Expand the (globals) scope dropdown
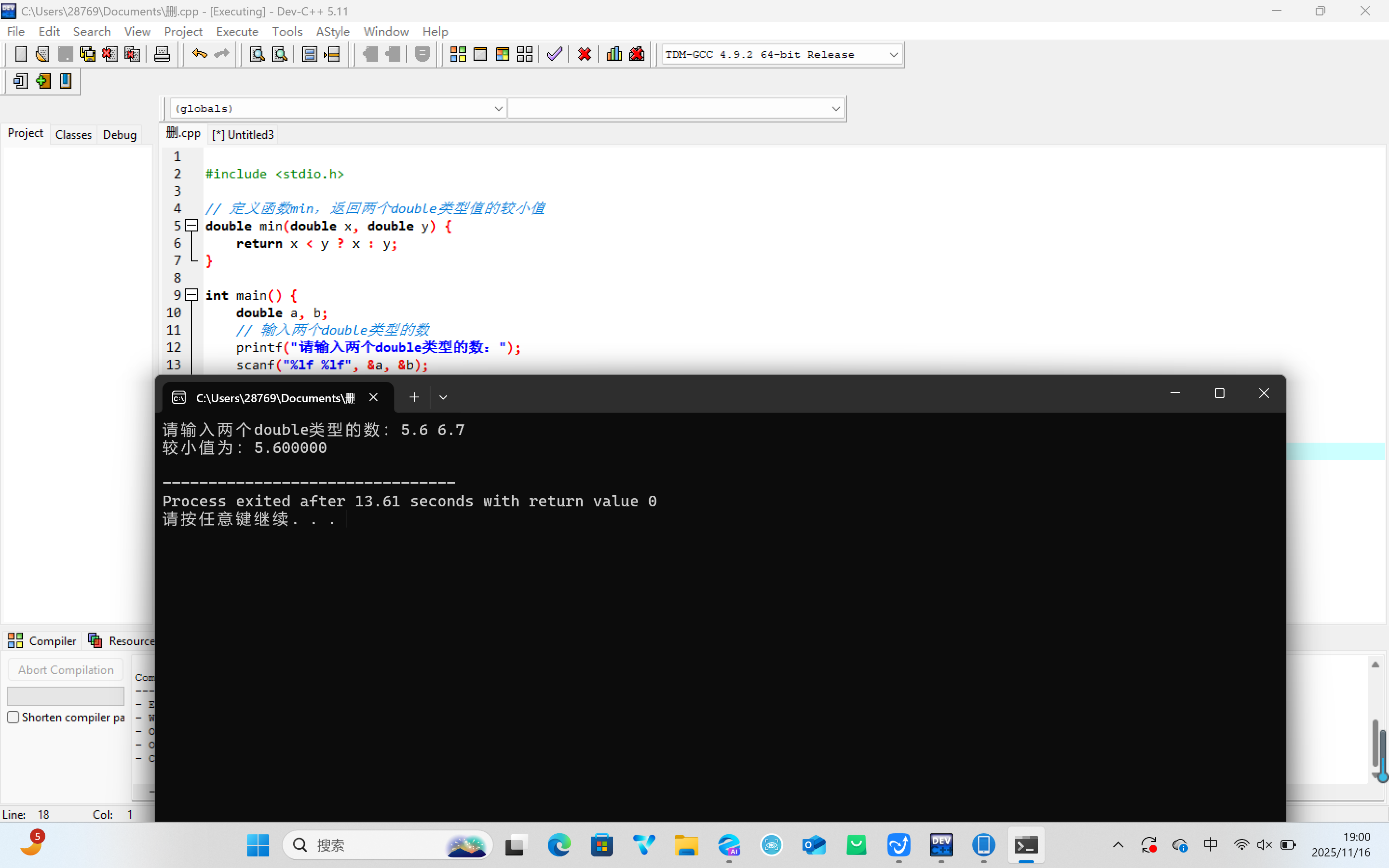The width and height of the screenshot is (1389, 868). 498,108
